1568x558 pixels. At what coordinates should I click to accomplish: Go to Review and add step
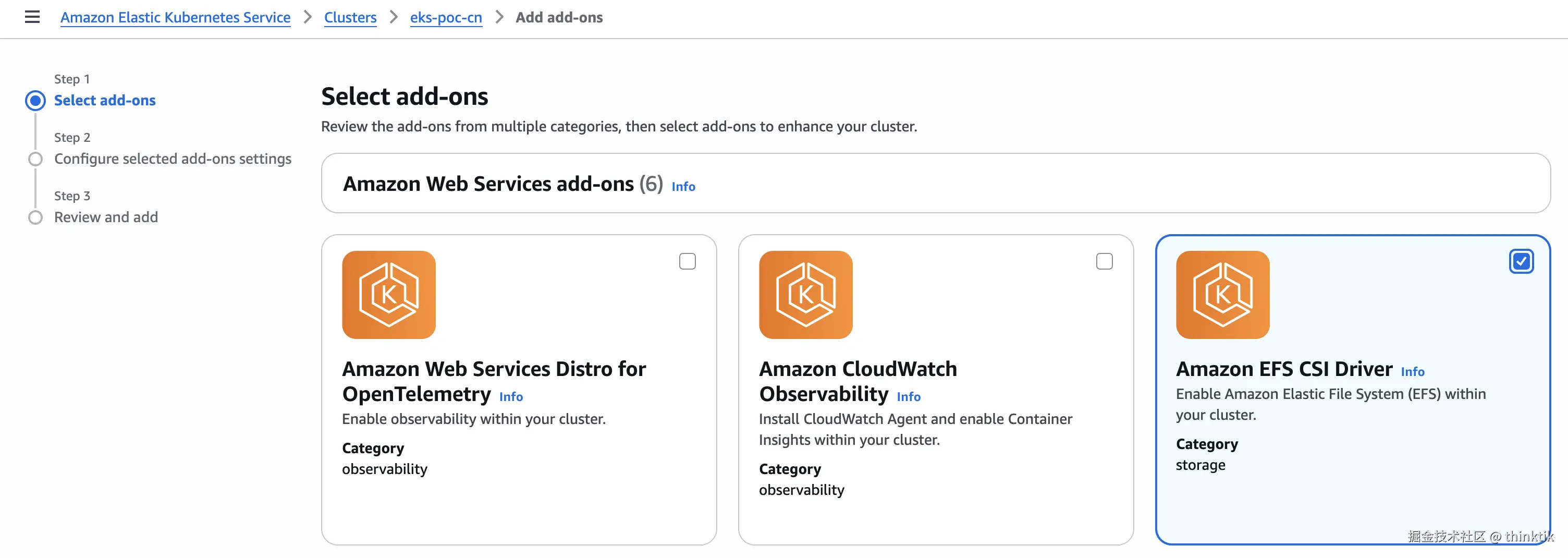(x=106, y=217)
